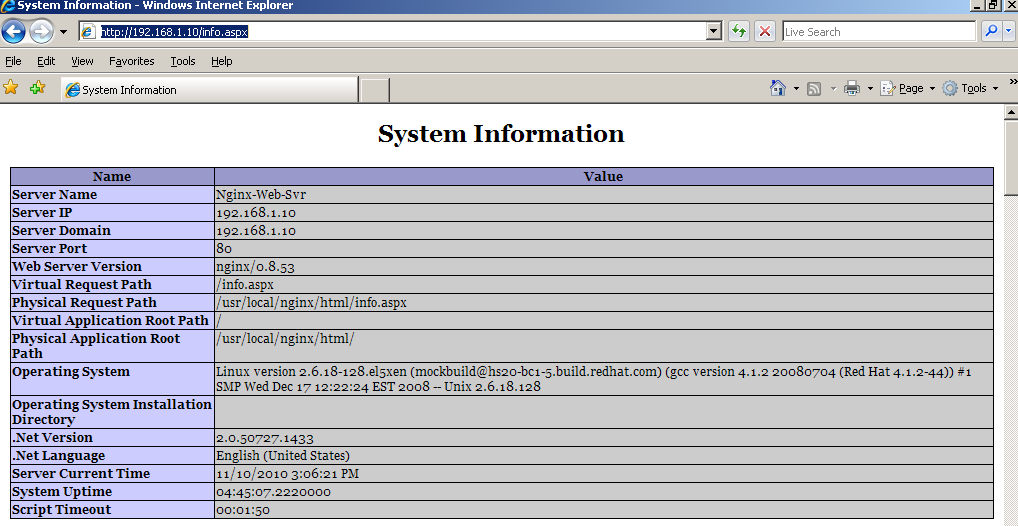
Task: Click Add to Favorites star-plus icon
Action: (38, 88)
